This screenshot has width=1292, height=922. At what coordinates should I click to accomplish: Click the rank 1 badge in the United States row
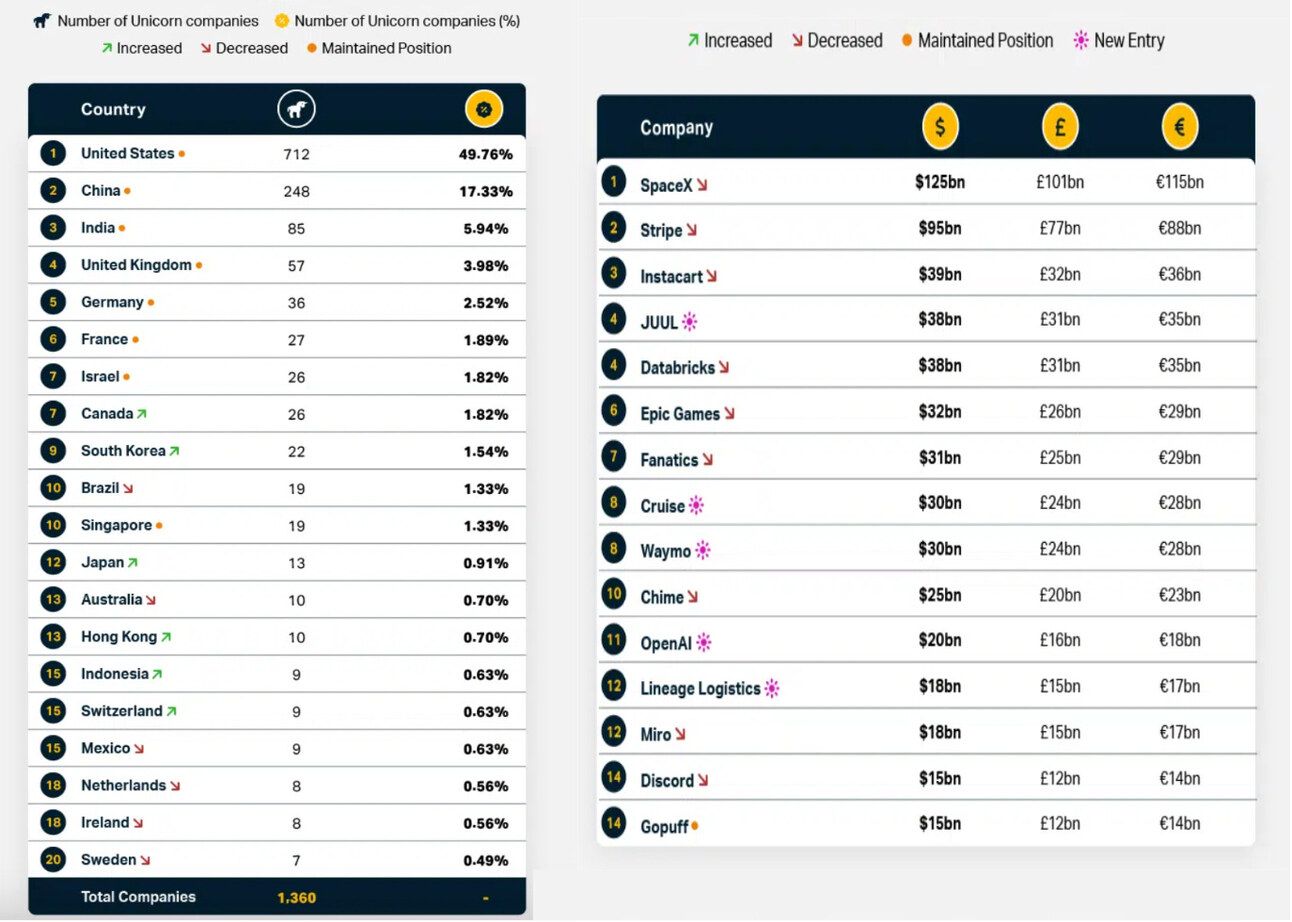pyautogui.click(x=53, y=153)
